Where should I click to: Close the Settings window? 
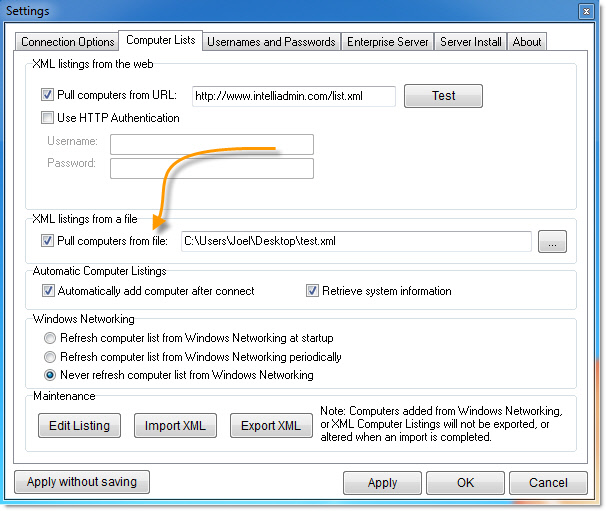(586, 11)
